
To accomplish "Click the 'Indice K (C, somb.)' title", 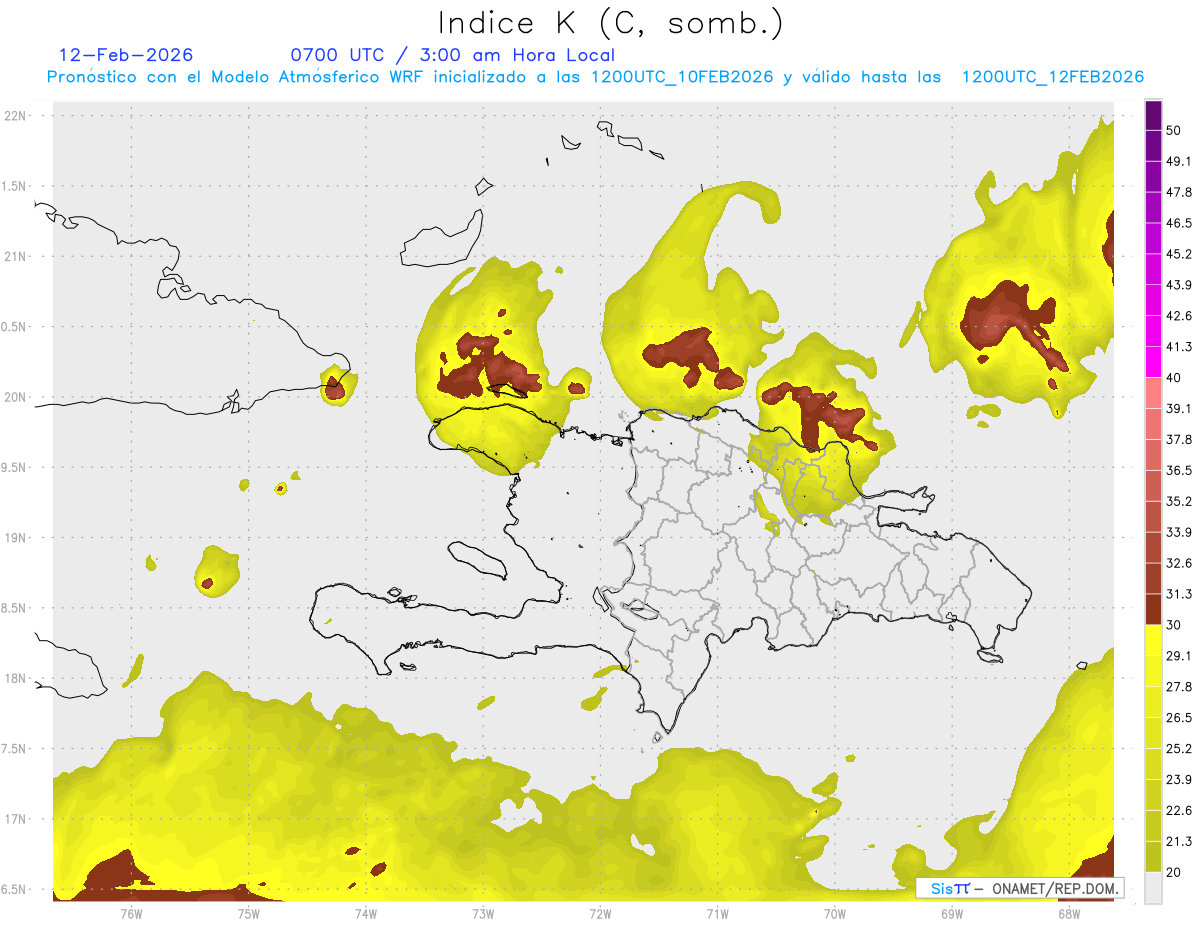I will click(x=611, y=22).
